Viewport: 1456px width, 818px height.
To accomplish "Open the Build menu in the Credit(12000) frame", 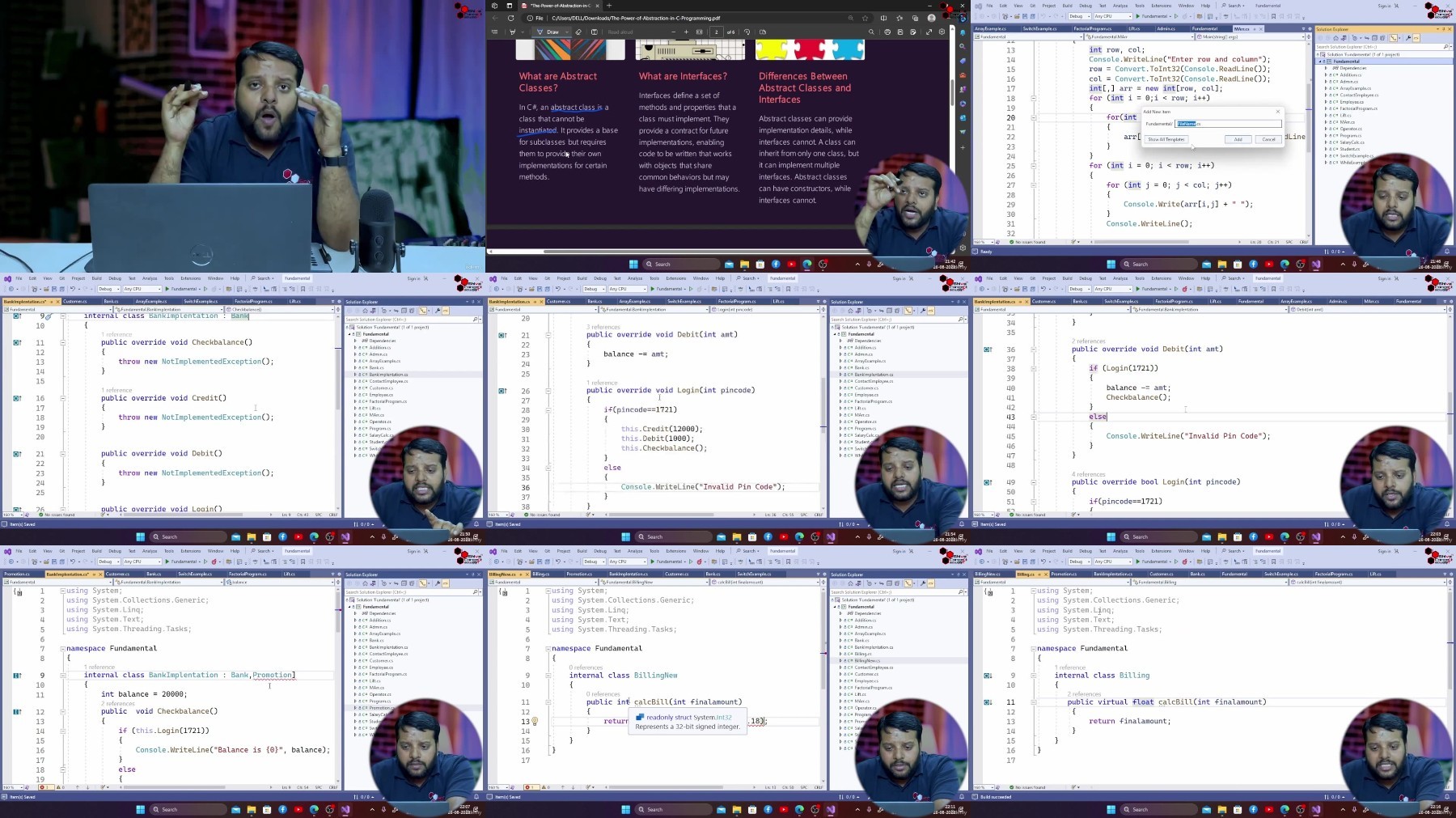I will pos(582,278).
